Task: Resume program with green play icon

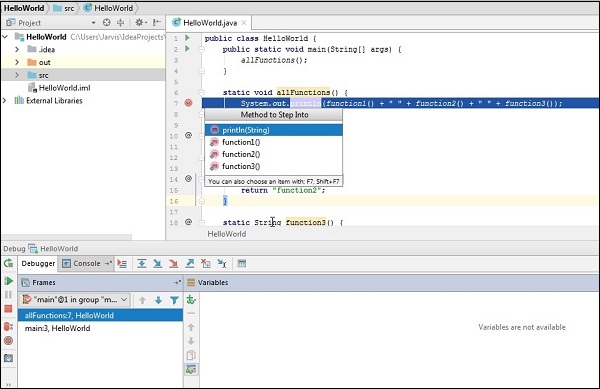Action: click(x=8, y=281)
